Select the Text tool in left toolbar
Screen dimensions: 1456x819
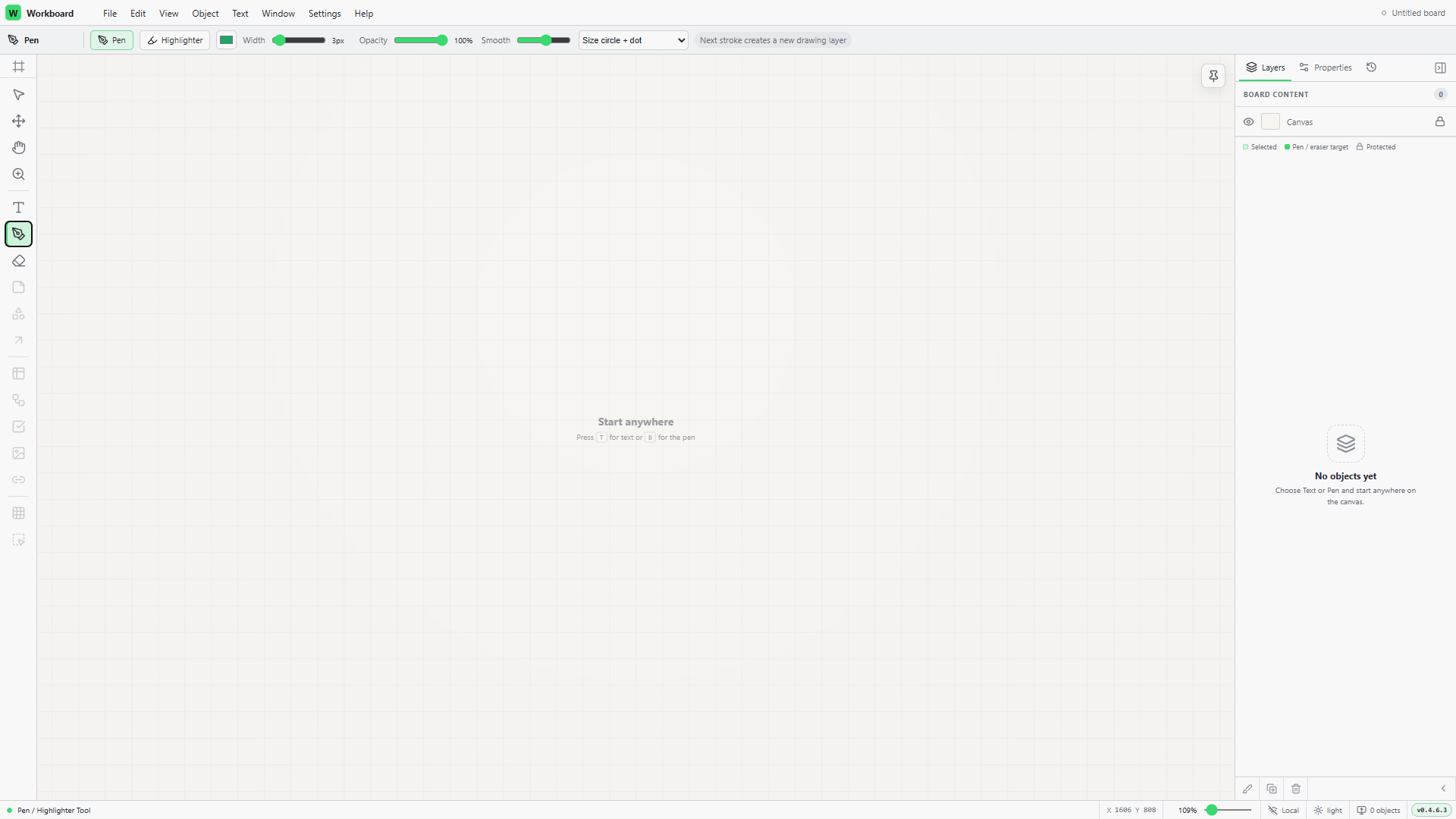click(19, 208)
